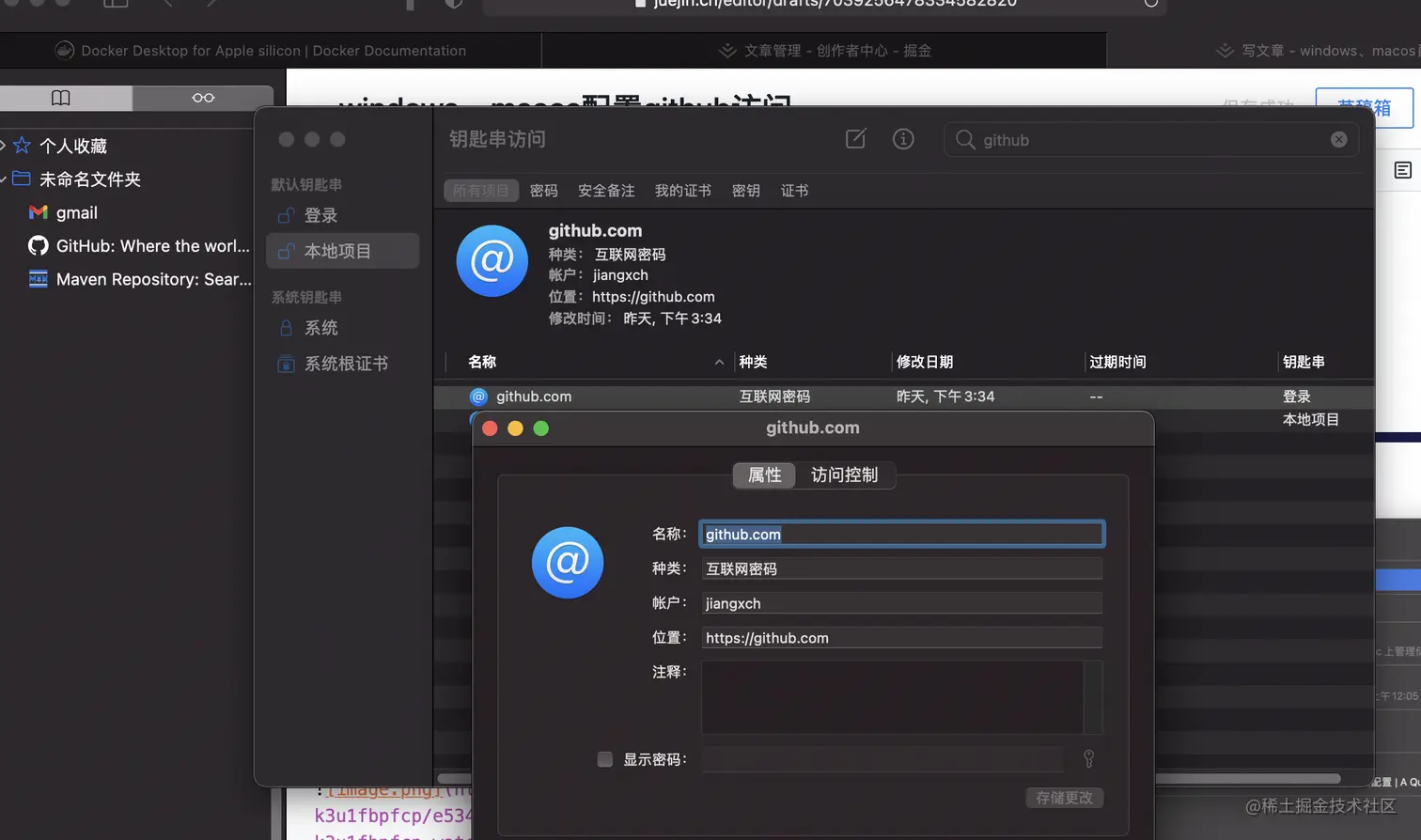This screenshot has height=840, width=1421.
Task: Minimize the github.com properties dialog
Action: point(515,428)
